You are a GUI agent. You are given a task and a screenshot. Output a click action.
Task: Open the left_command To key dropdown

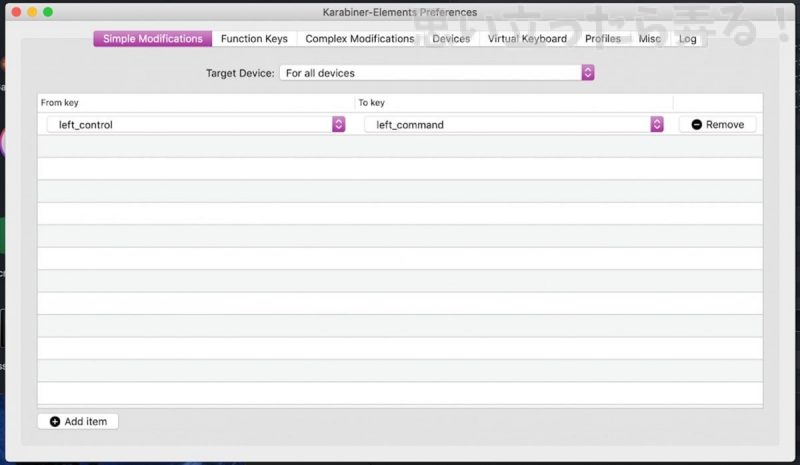click(513, 125)
